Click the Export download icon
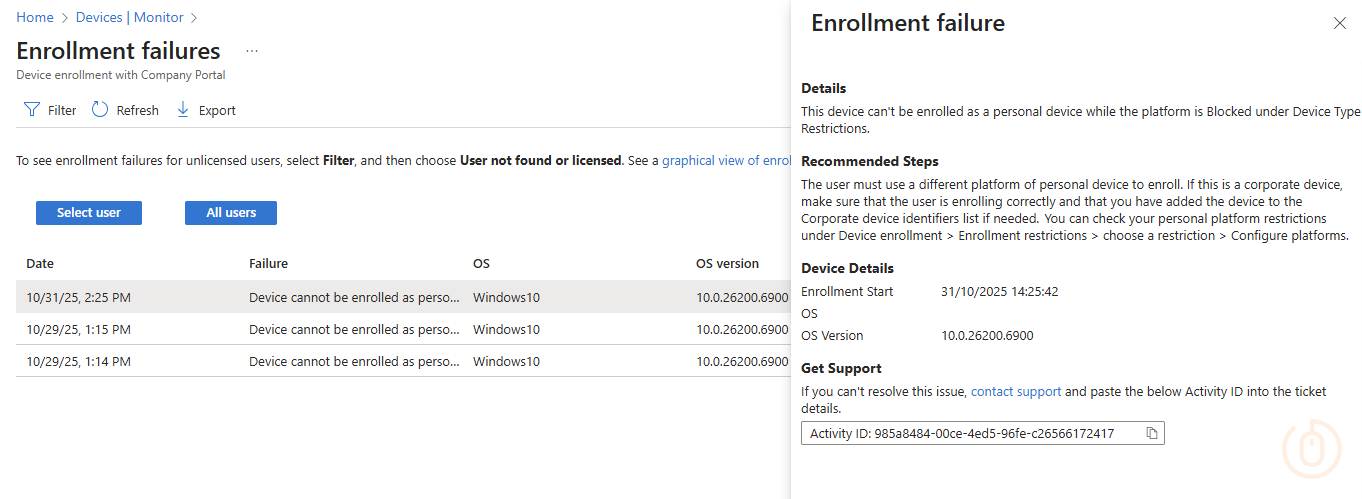Image resolution: width=1362 pixels, height=499 pixels. (x=183, y=110)
